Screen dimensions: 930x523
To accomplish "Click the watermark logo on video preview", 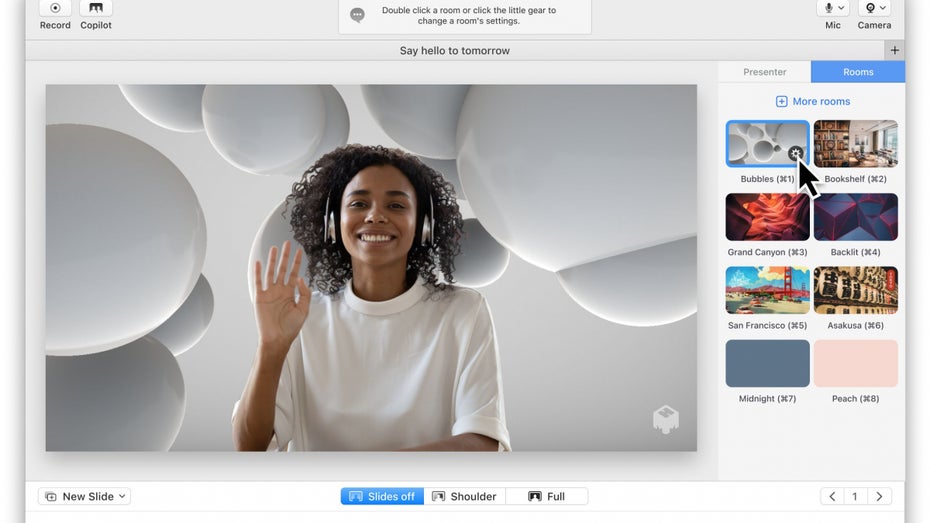I will tap(666, 420).
